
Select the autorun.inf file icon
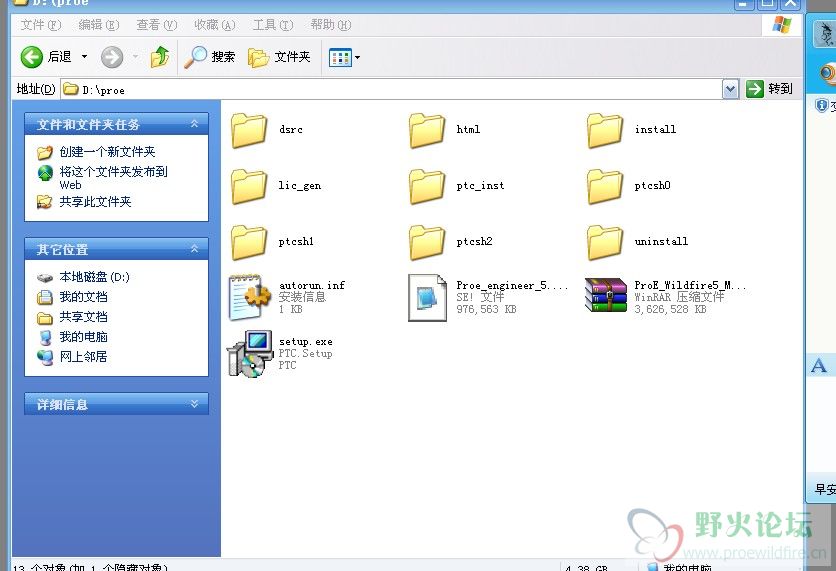[250, 297]
